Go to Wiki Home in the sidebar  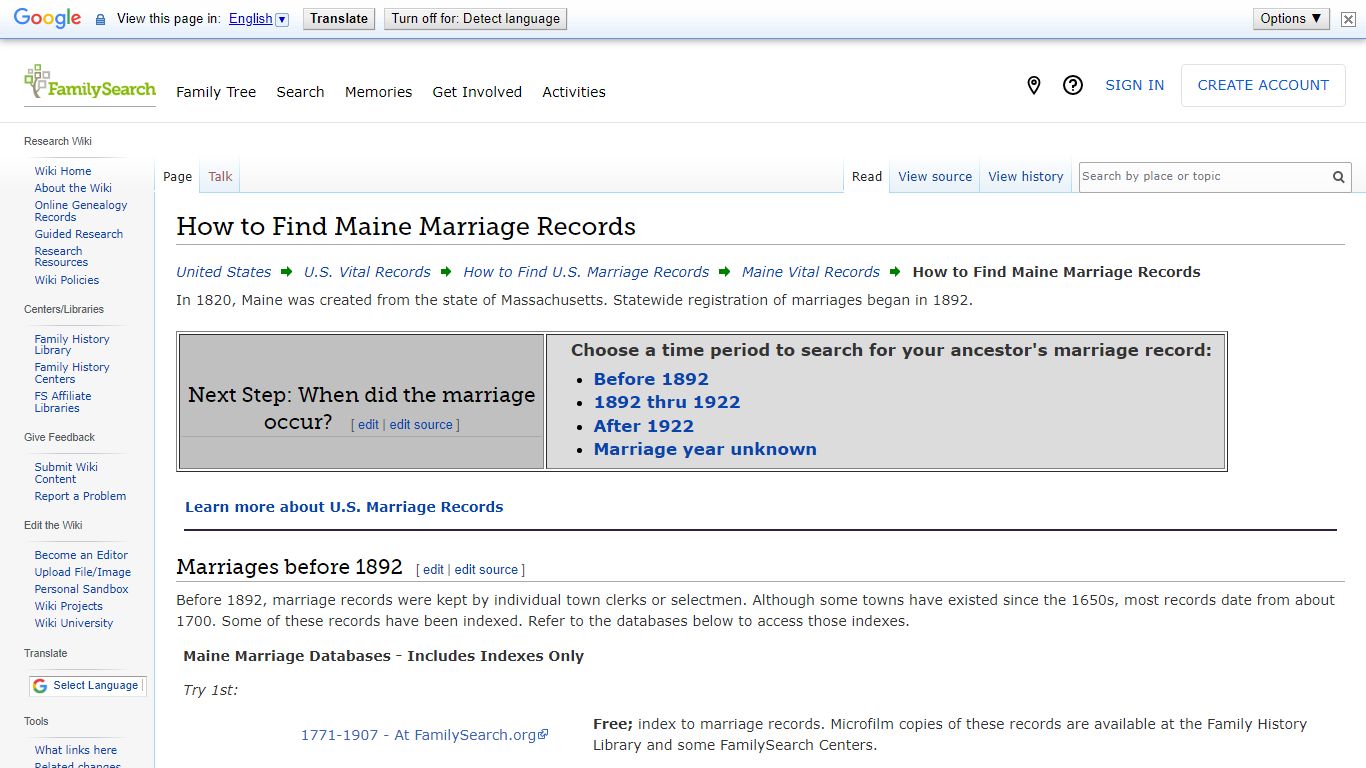[x=63, y=171]
